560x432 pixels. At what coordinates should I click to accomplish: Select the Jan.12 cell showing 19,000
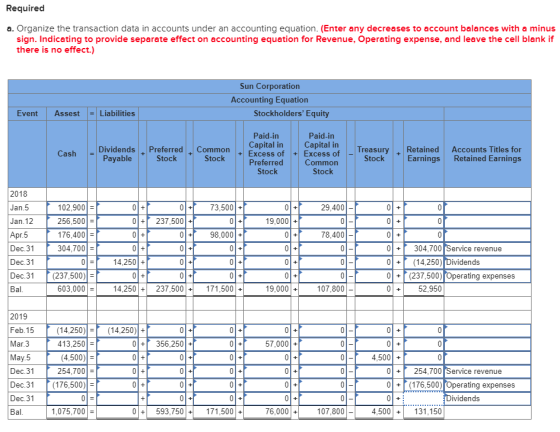[267, 221]
